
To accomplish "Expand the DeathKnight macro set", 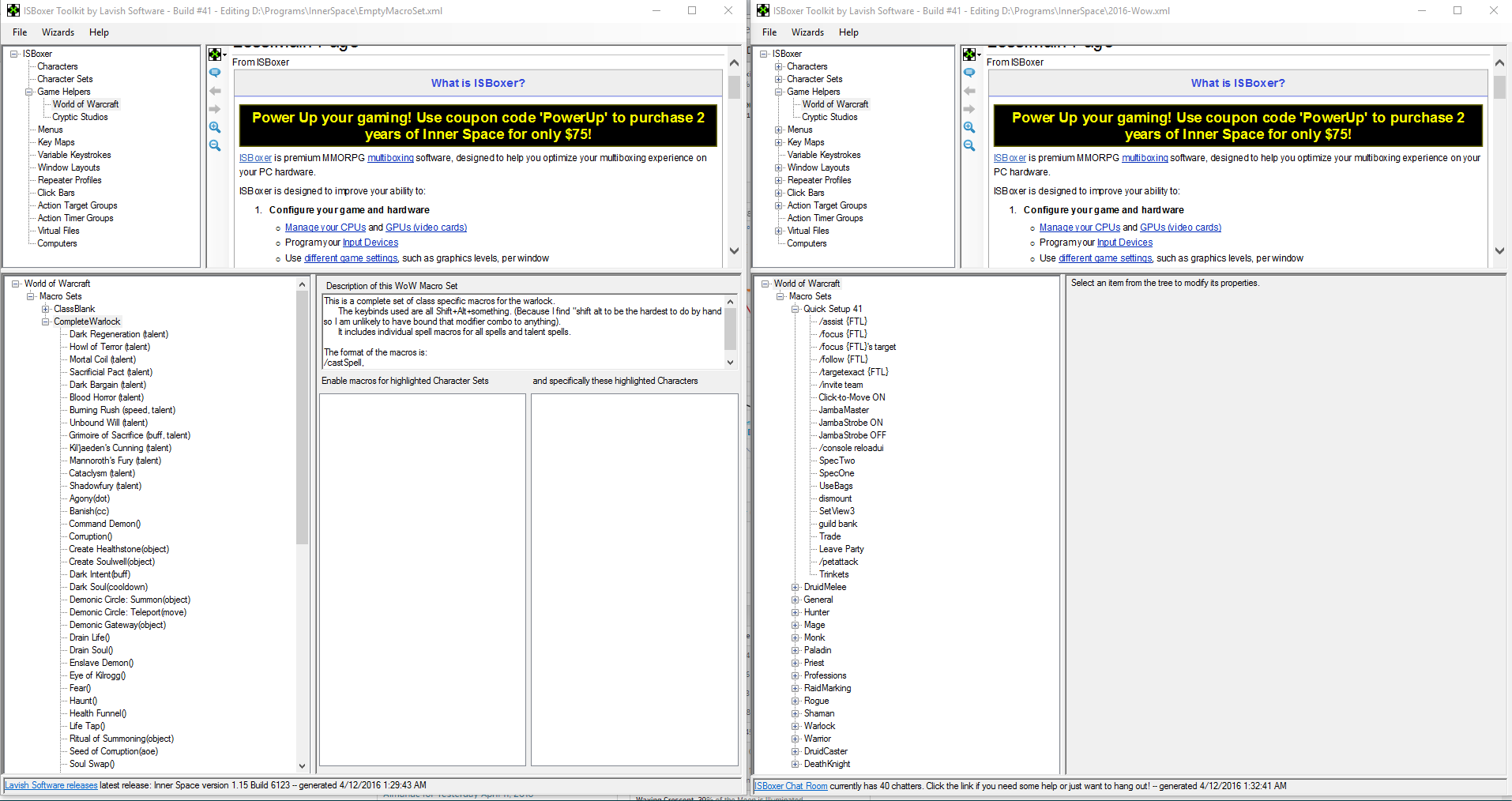I will point(795,764).
